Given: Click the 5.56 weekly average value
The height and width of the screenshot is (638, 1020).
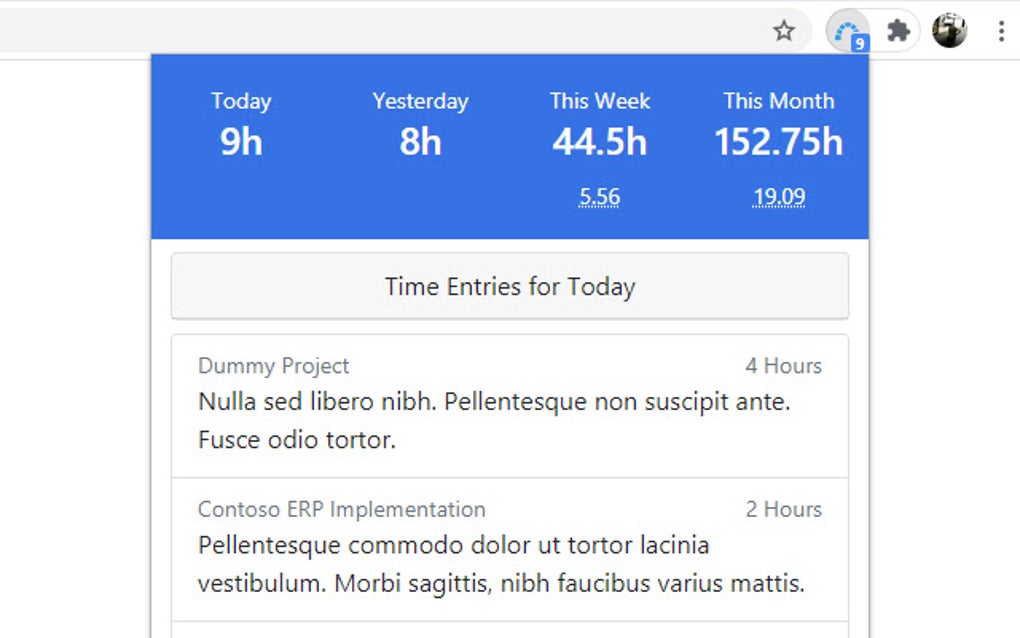Looking at the screenshot, I should click(x=599, y=197).
